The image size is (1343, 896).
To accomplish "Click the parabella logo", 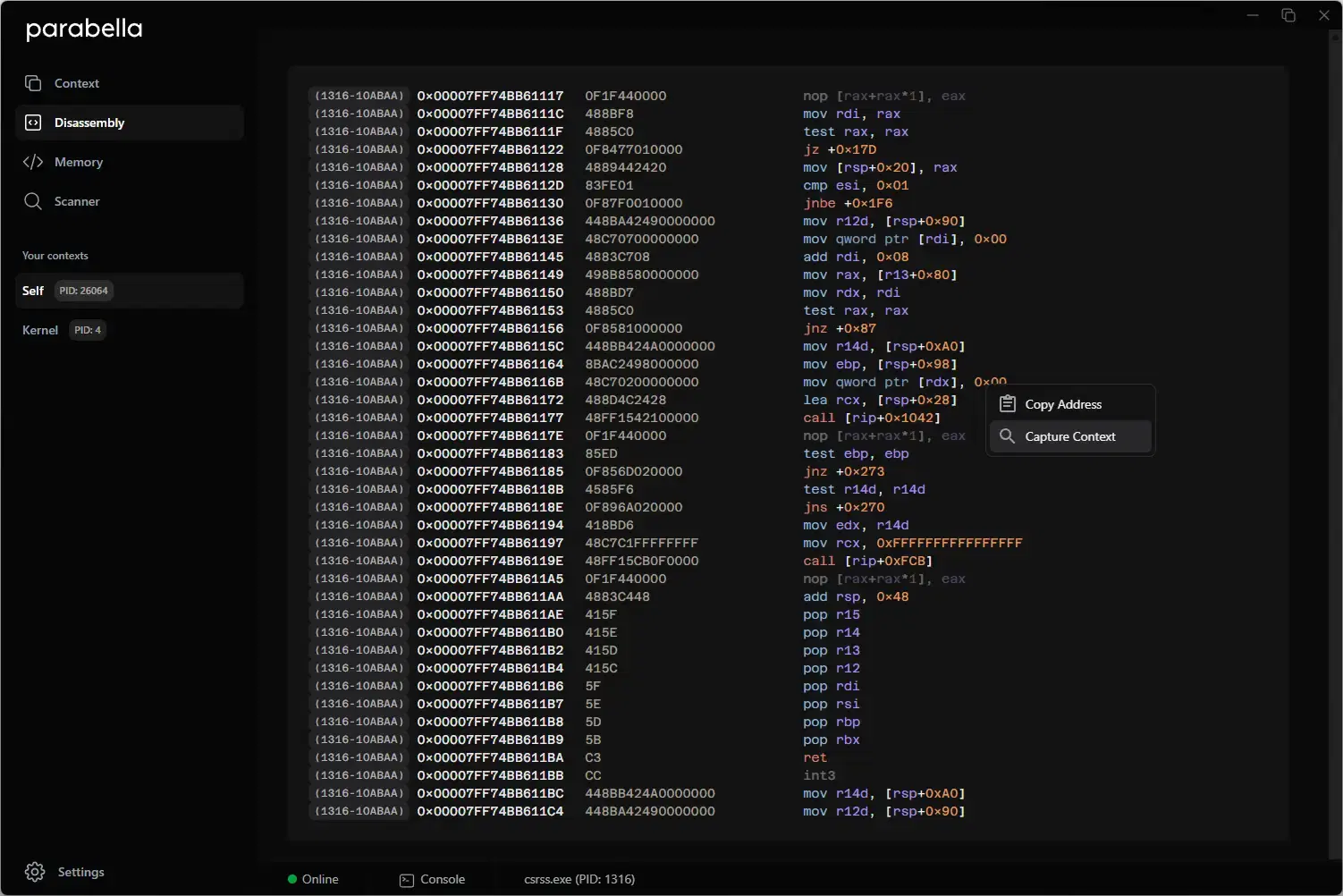I will (x=83, y=29).
